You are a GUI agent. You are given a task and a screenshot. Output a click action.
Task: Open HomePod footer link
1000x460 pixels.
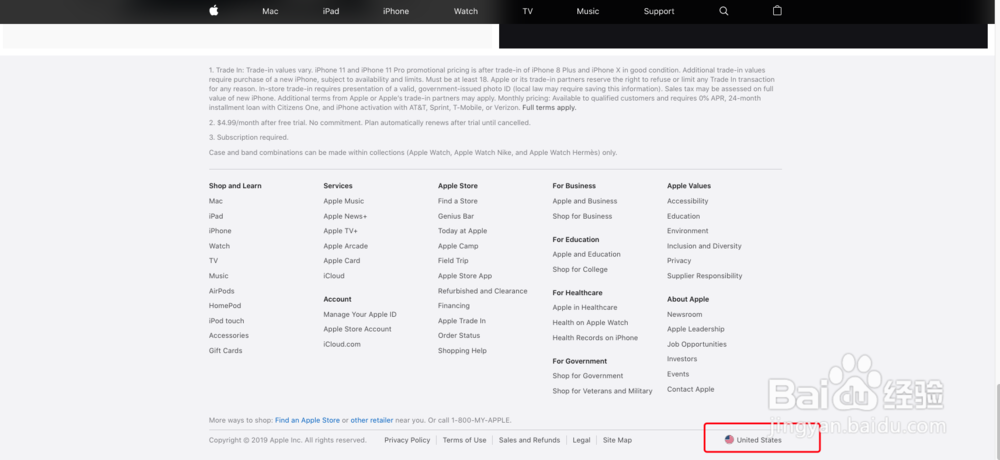tap(224, 306)
